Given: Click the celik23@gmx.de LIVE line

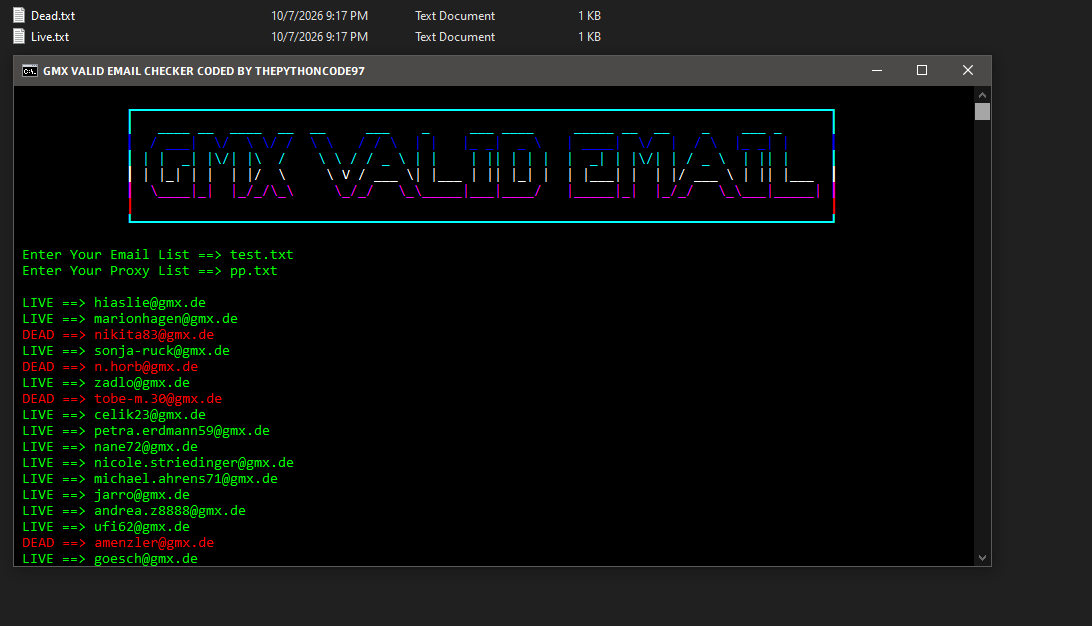Looking at the screenshot, I should click(x=114, y=414).
